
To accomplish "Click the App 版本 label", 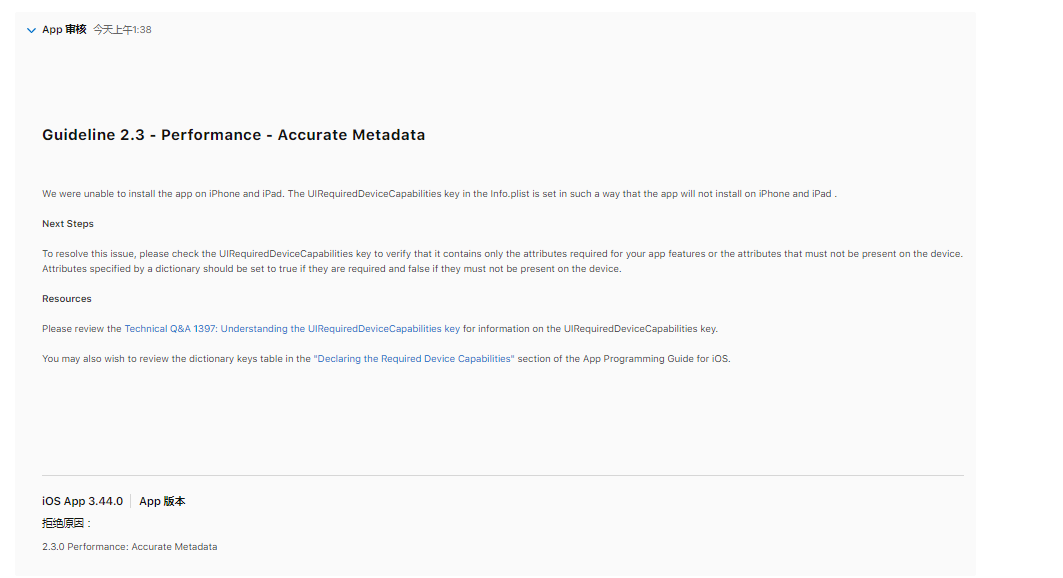I will (162, 501).
